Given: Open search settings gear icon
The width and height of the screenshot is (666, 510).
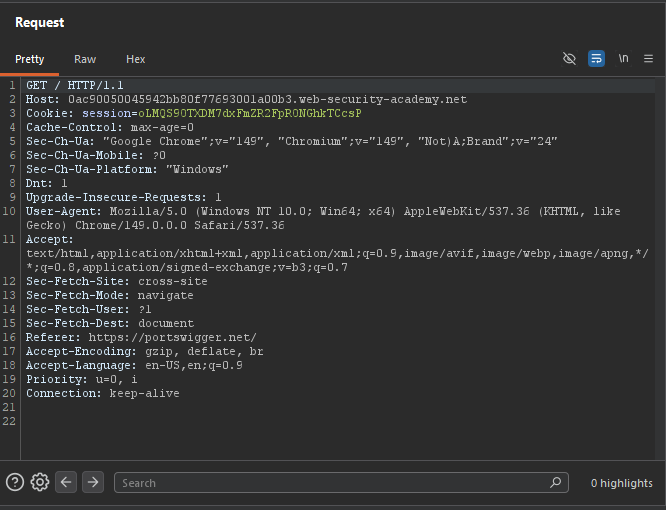Looking at the screenshot, I should coord(40,482).
